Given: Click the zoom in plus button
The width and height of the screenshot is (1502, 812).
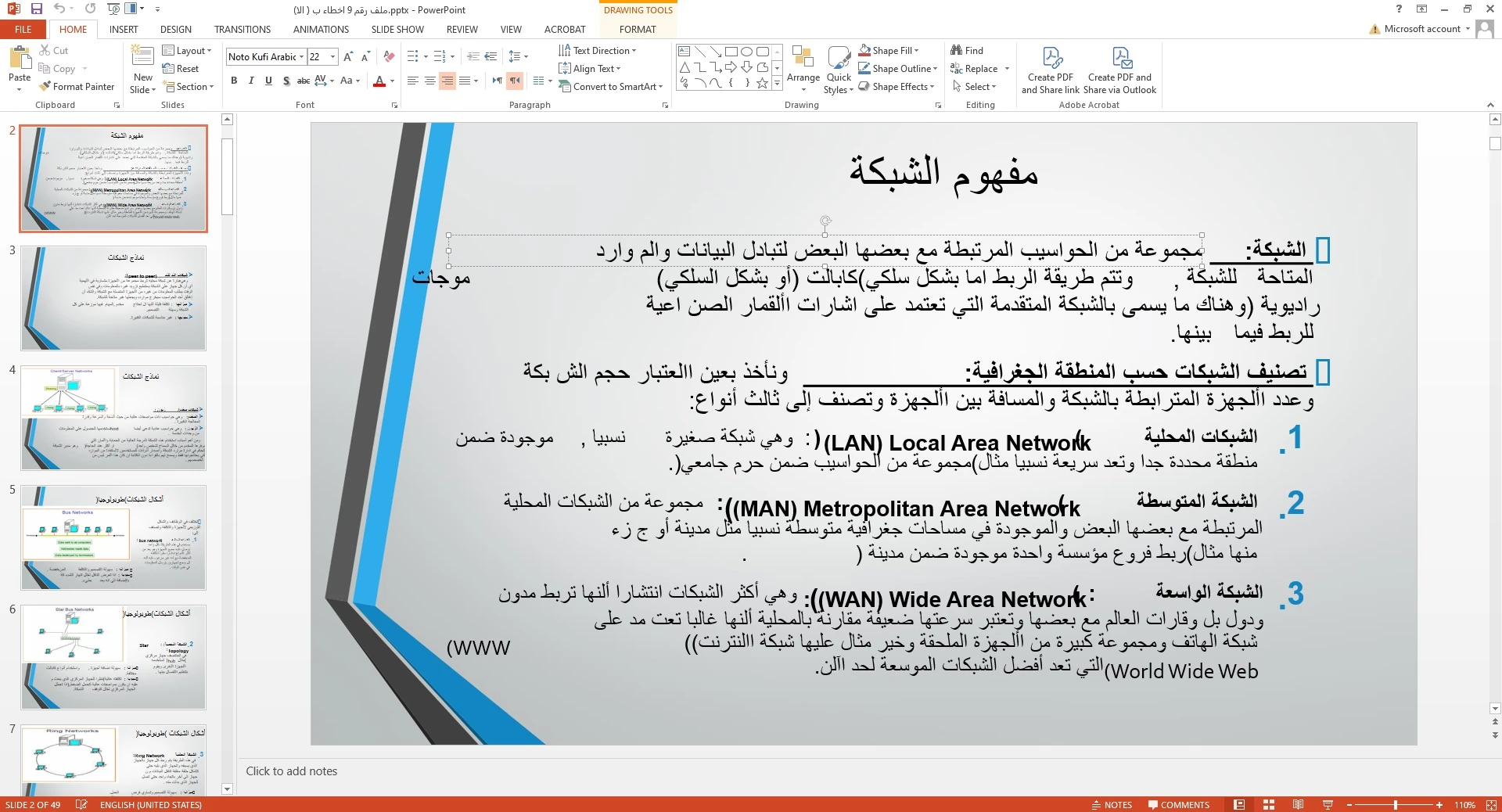Looking at the screenshot, I should (1439, 804).
